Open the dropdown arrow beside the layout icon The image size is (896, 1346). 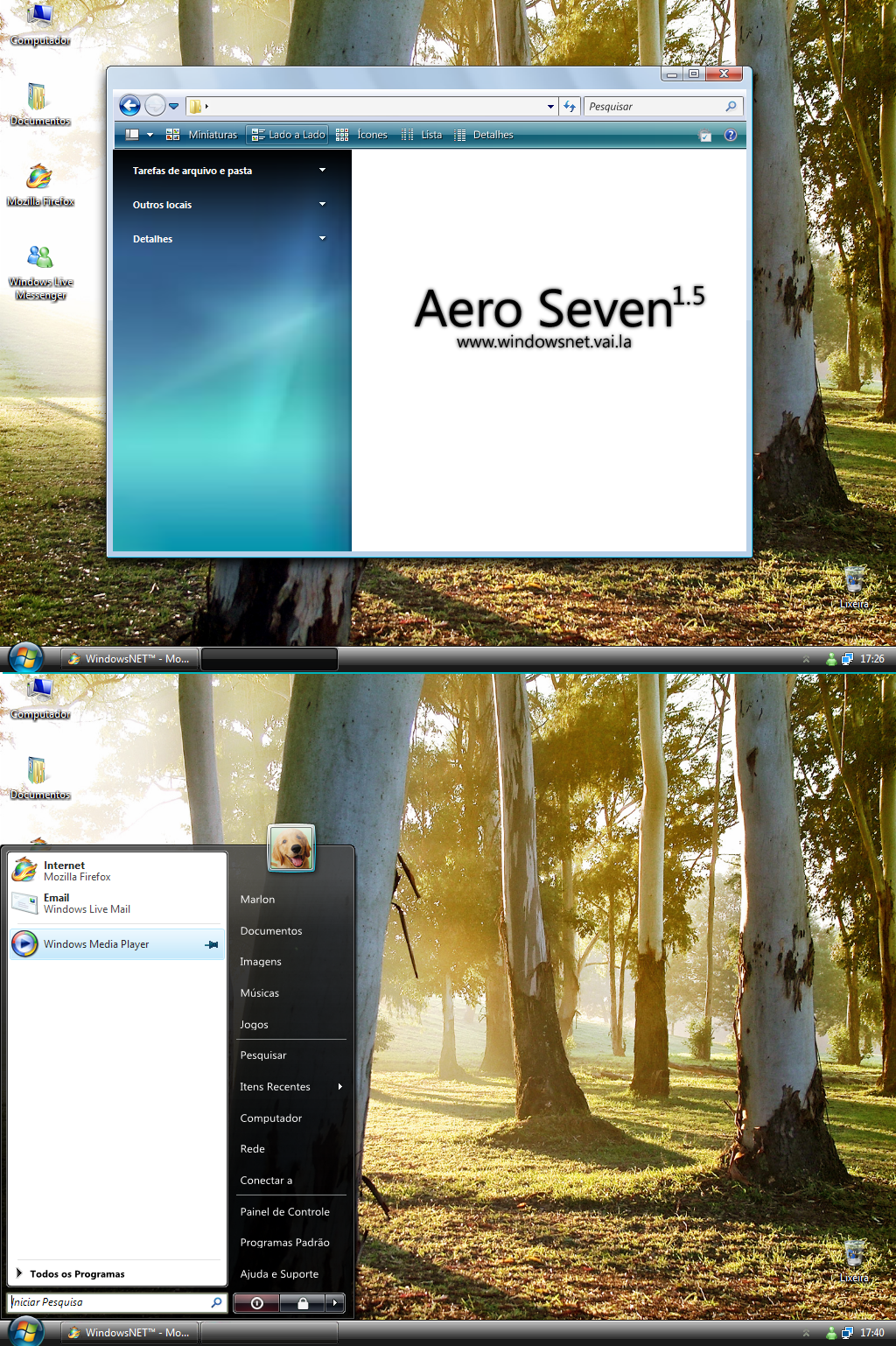coord(150,135)
